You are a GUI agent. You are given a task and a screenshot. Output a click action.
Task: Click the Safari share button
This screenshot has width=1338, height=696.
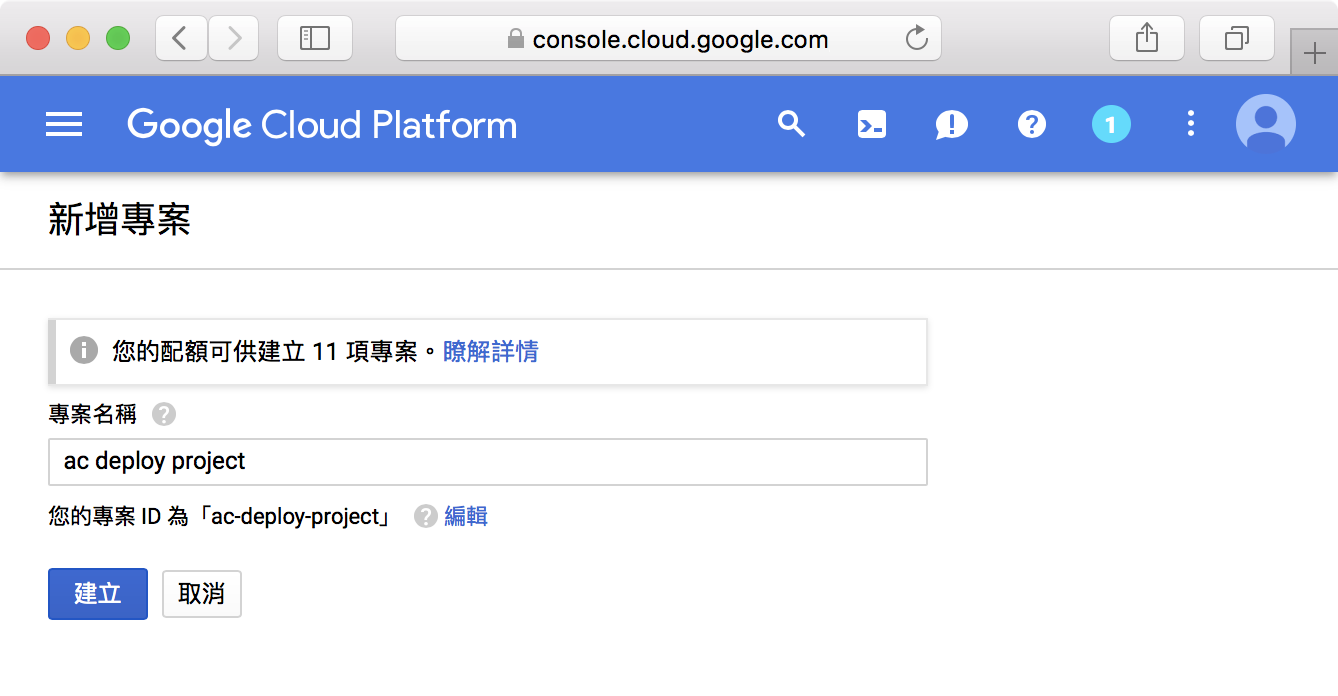point(1147,38)
